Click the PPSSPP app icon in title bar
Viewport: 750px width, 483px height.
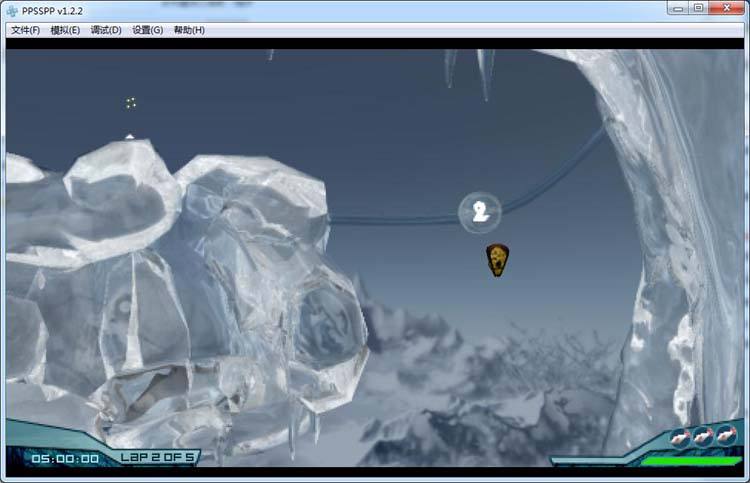tap(12, 11)
